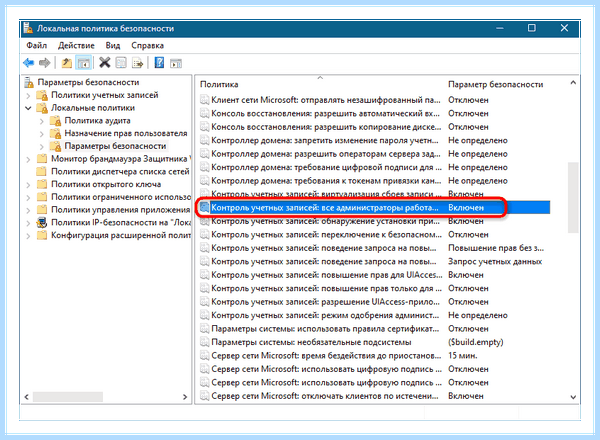Click the tree pane horizontal scrollbar thumb
Screen dimensions: 600x440
click(68, 397)
